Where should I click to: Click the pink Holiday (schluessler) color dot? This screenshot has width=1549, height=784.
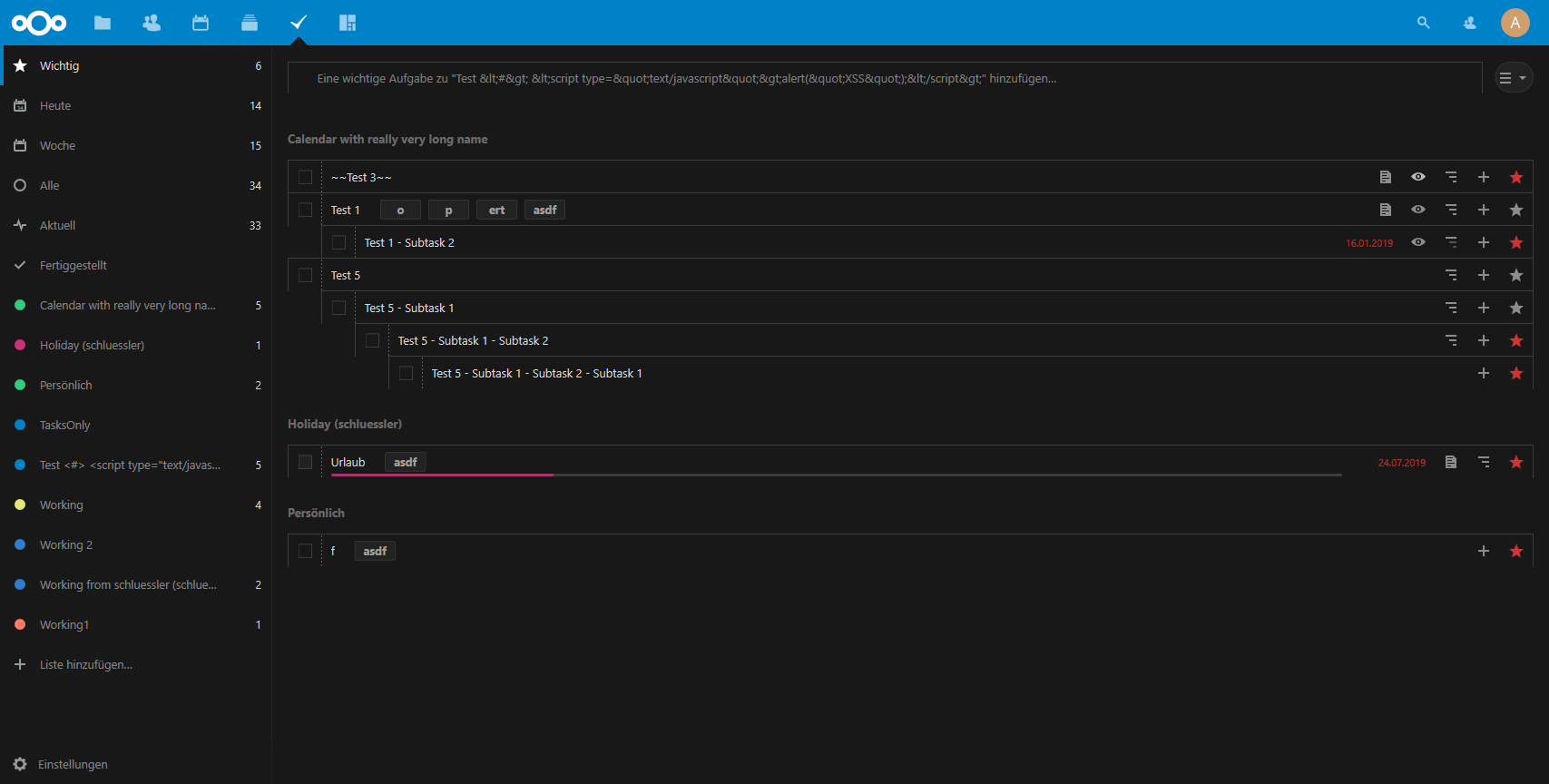point(20,345)
